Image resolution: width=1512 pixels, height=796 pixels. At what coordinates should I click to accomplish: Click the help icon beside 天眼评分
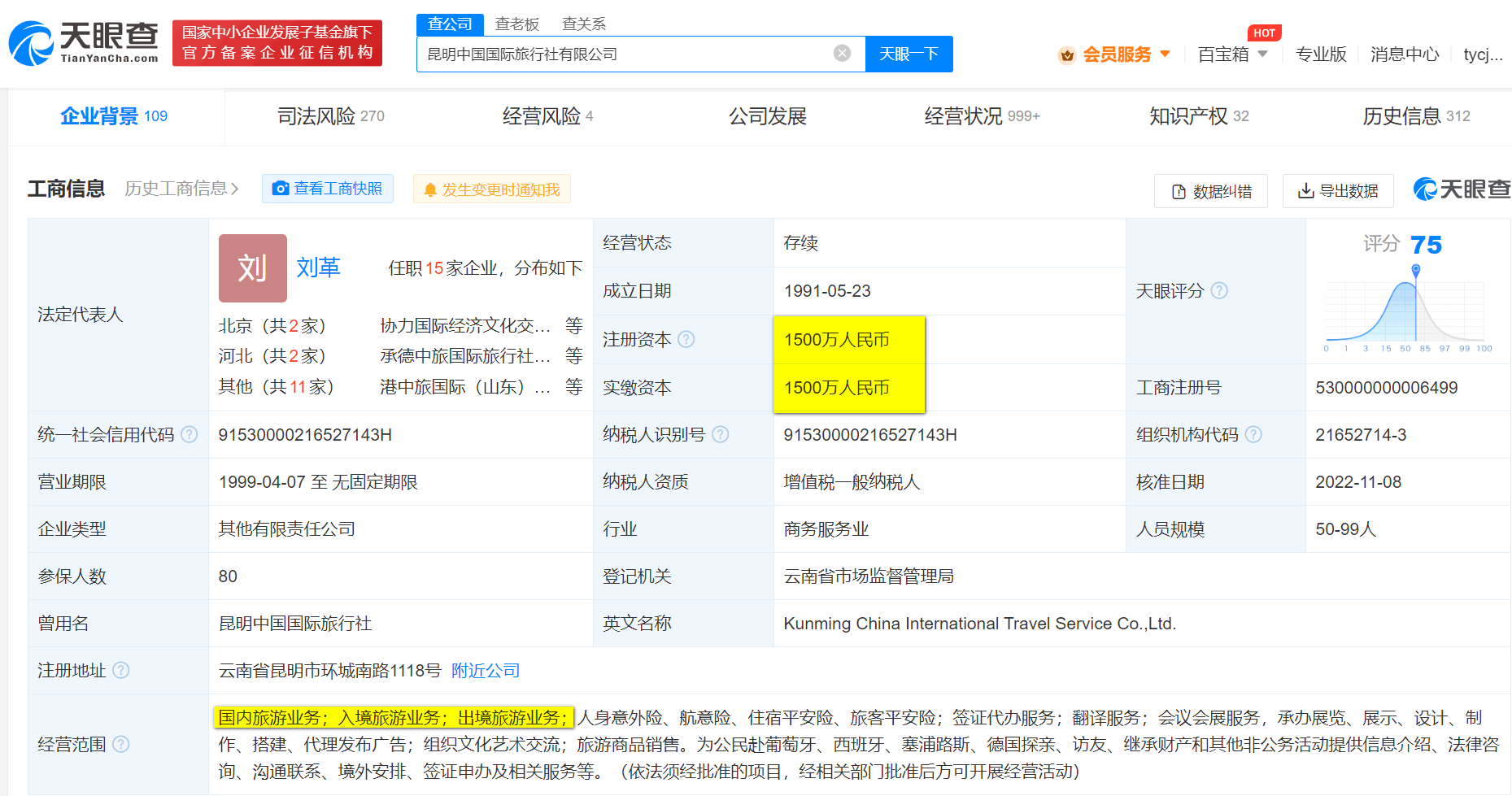coord(1219,290)
